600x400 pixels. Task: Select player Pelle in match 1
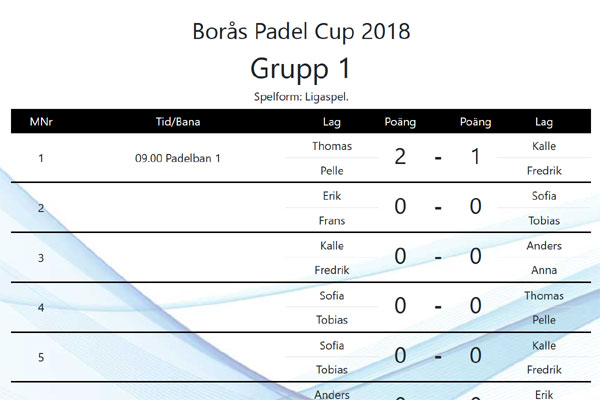click(x=332, y=170)
